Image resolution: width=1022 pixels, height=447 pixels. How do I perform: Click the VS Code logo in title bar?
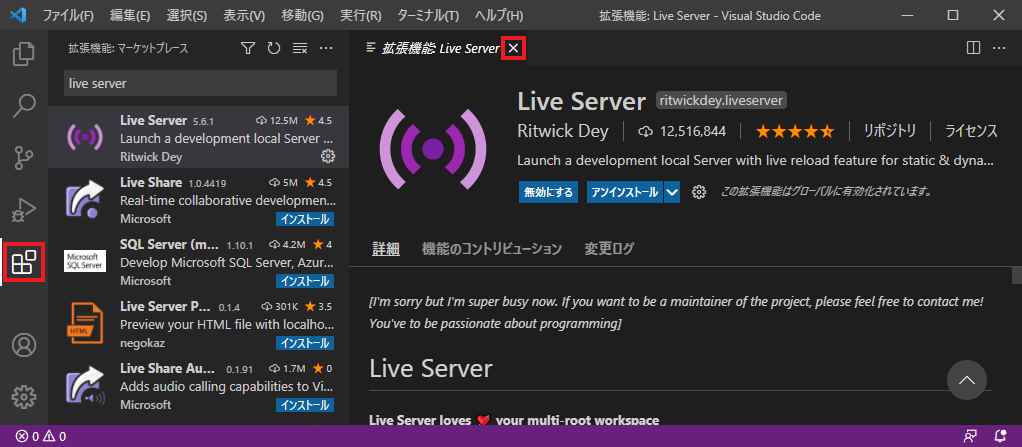[x=18, y=14]
